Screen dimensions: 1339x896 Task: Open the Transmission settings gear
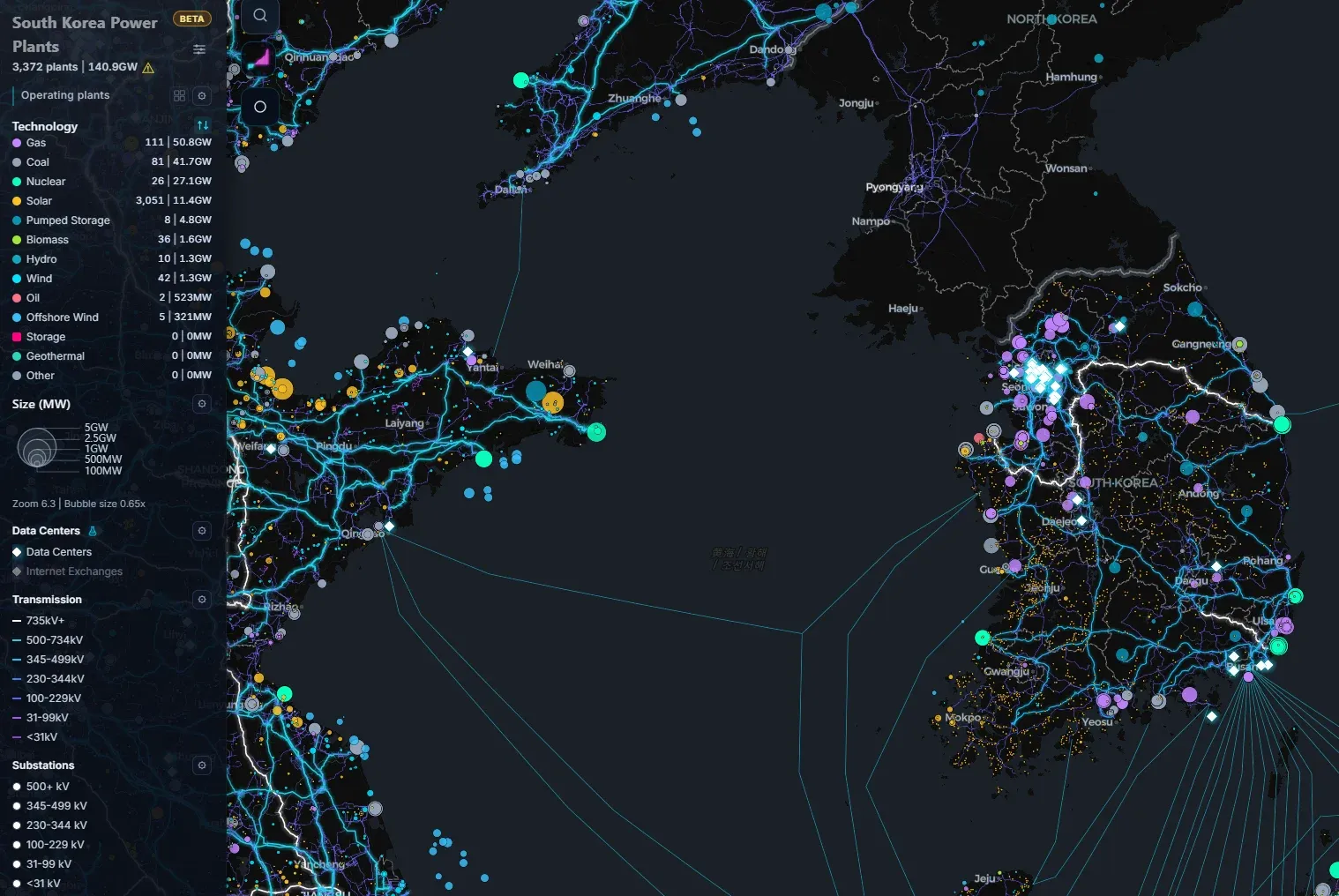(202, 600)
